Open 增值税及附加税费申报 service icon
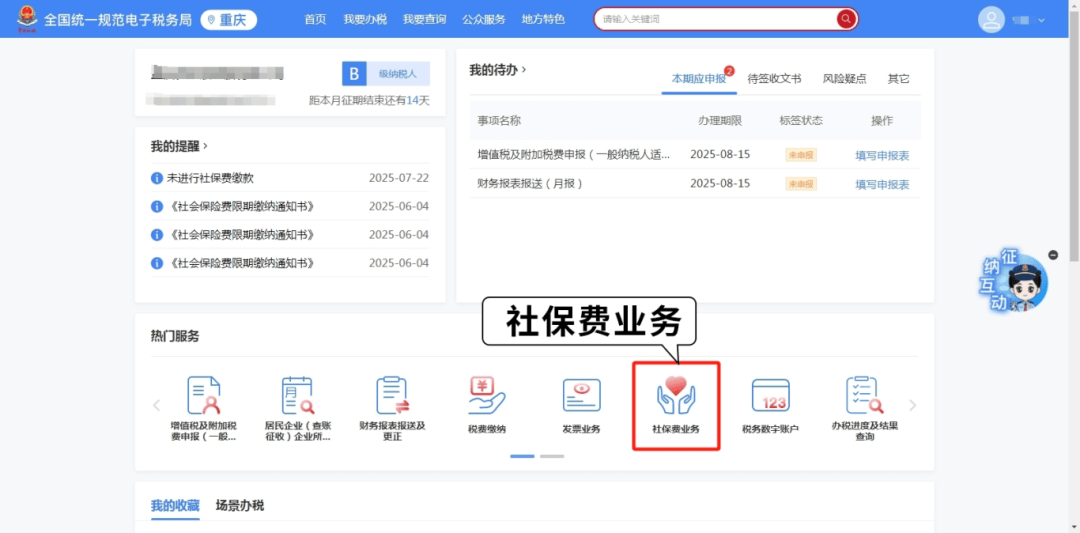 point(203,396)
